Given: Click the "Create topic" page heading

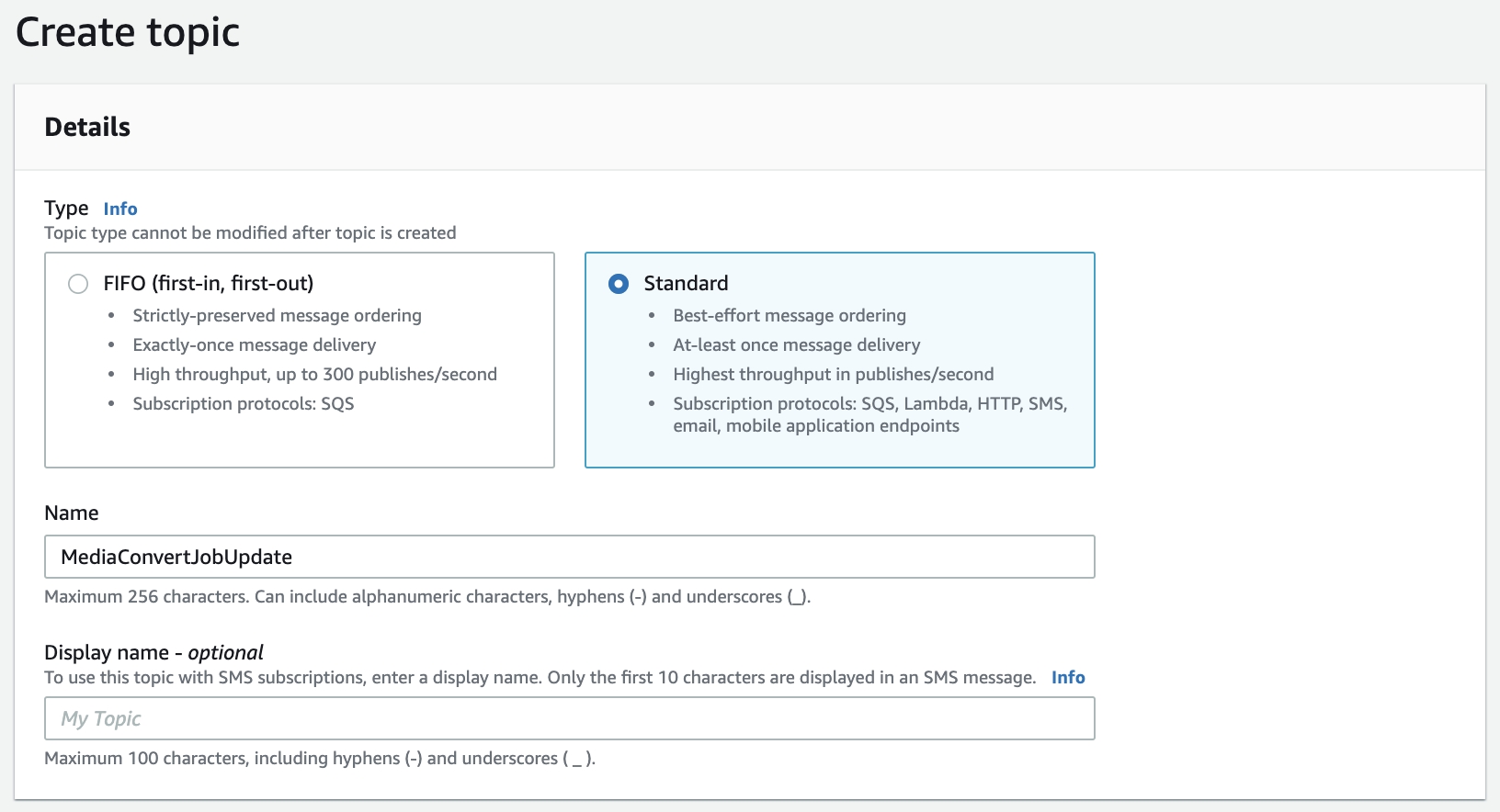Looking at the screenshot, I should tap(128, 33).
